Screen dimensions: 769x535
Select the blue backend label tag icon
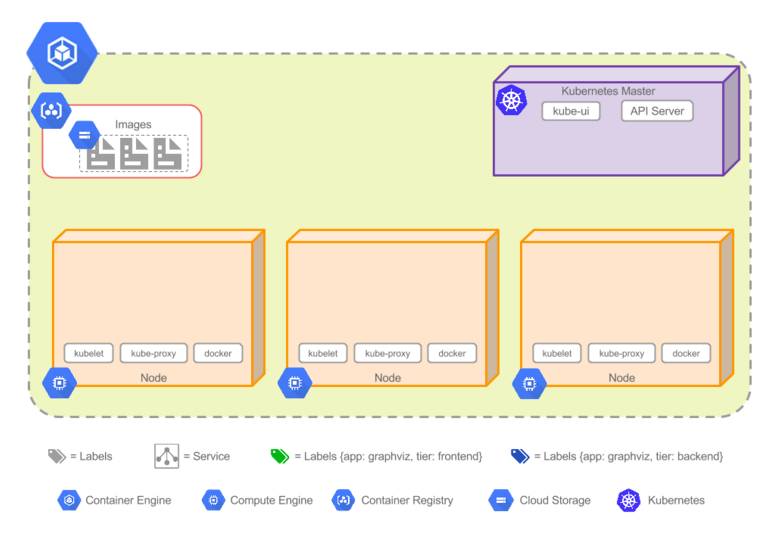(520, 456)
